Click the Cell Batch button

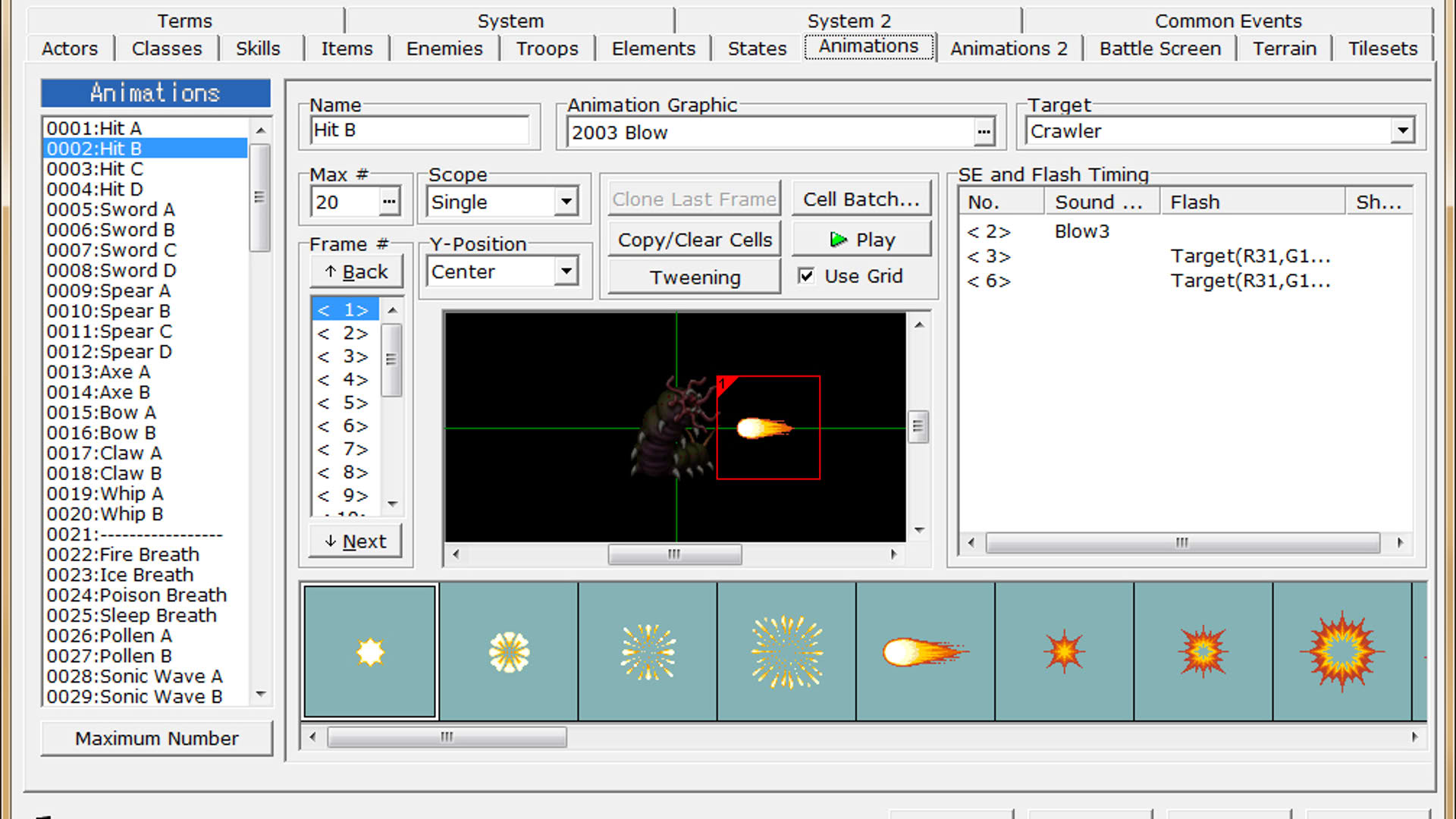[x=861, y=199]
